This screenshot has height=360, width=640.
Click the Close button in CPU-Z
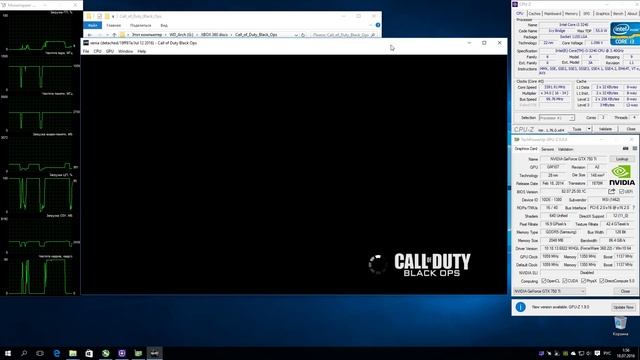pyautogui.click(x=630, y=129)
